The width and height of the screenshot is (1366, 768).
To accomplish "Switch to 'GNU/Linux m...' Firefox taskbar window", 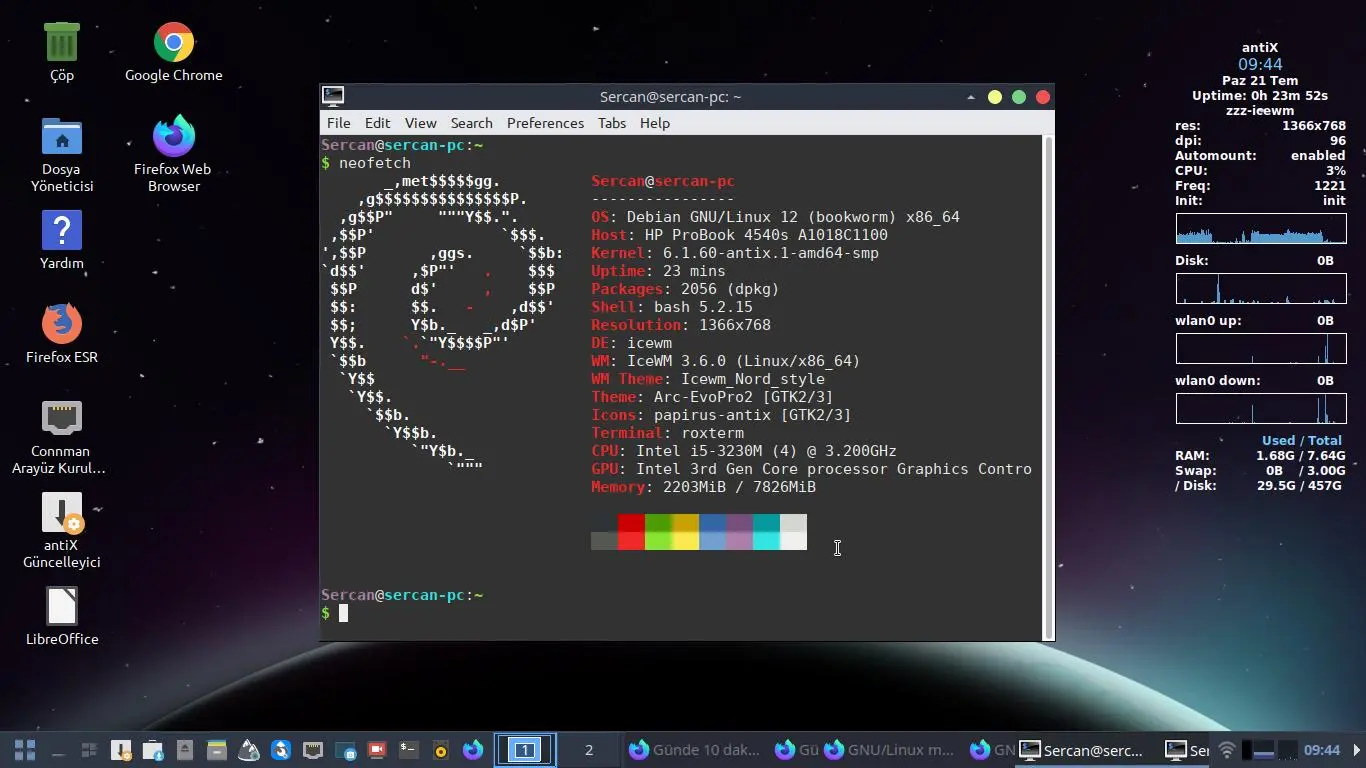I will pos(888,750).
